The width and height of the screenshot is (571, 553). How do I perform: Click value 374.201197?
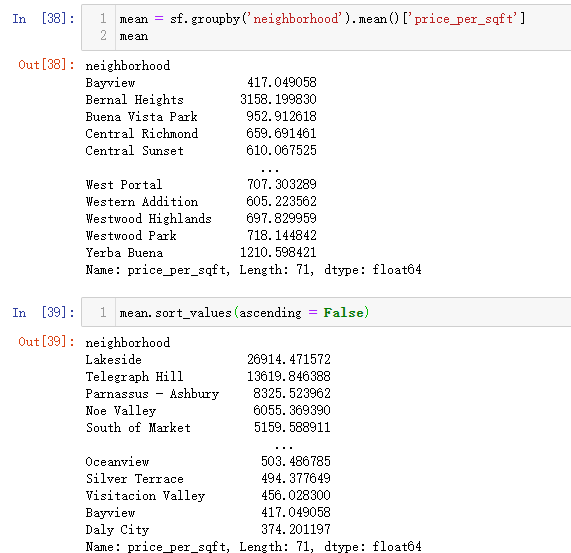296,529
